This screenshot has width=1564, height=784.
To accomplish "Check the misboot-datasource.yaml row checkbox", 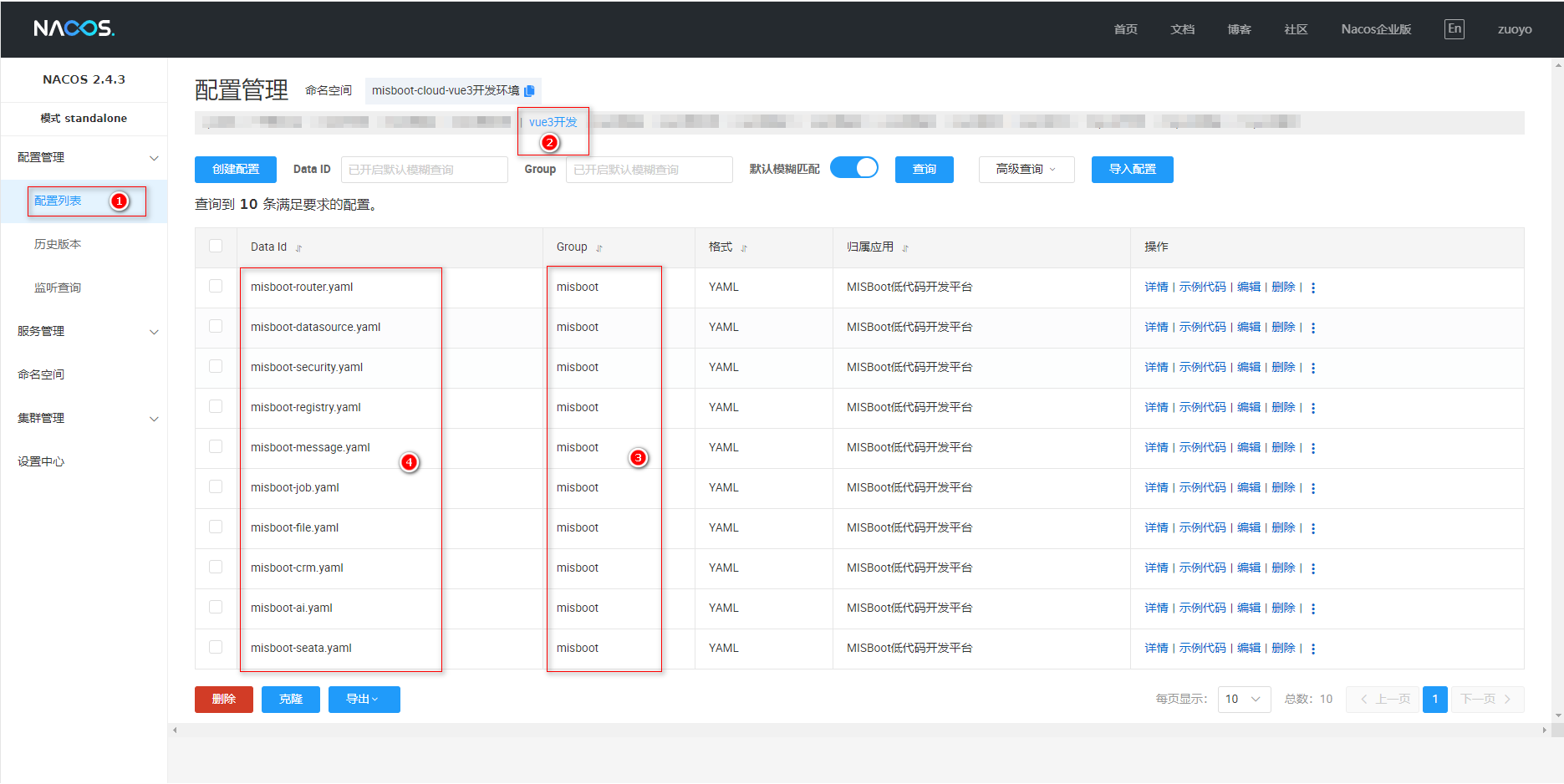I will pos(216,326).
